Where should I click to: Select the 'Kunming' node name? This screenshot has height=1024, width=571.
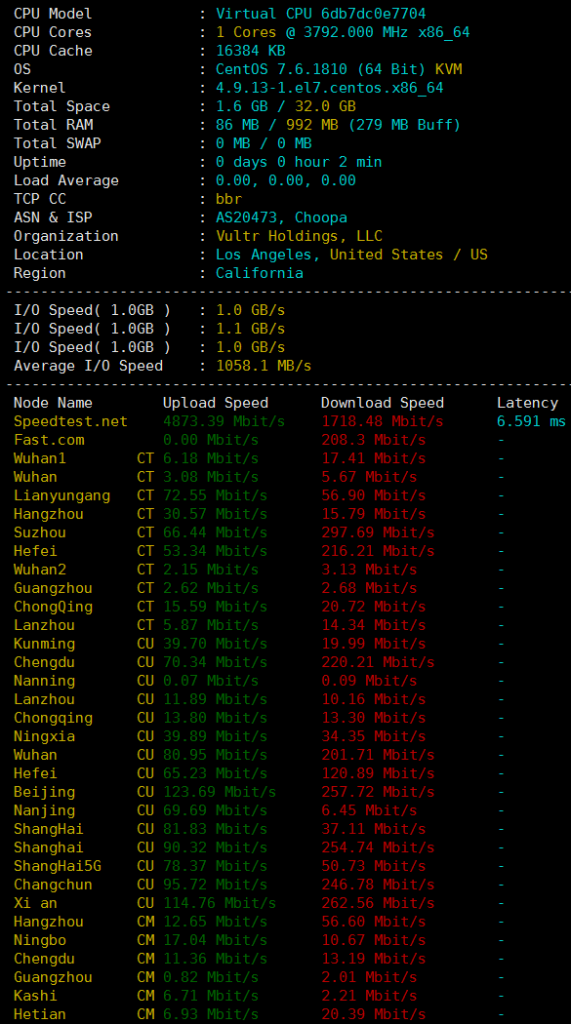(44, 644)
